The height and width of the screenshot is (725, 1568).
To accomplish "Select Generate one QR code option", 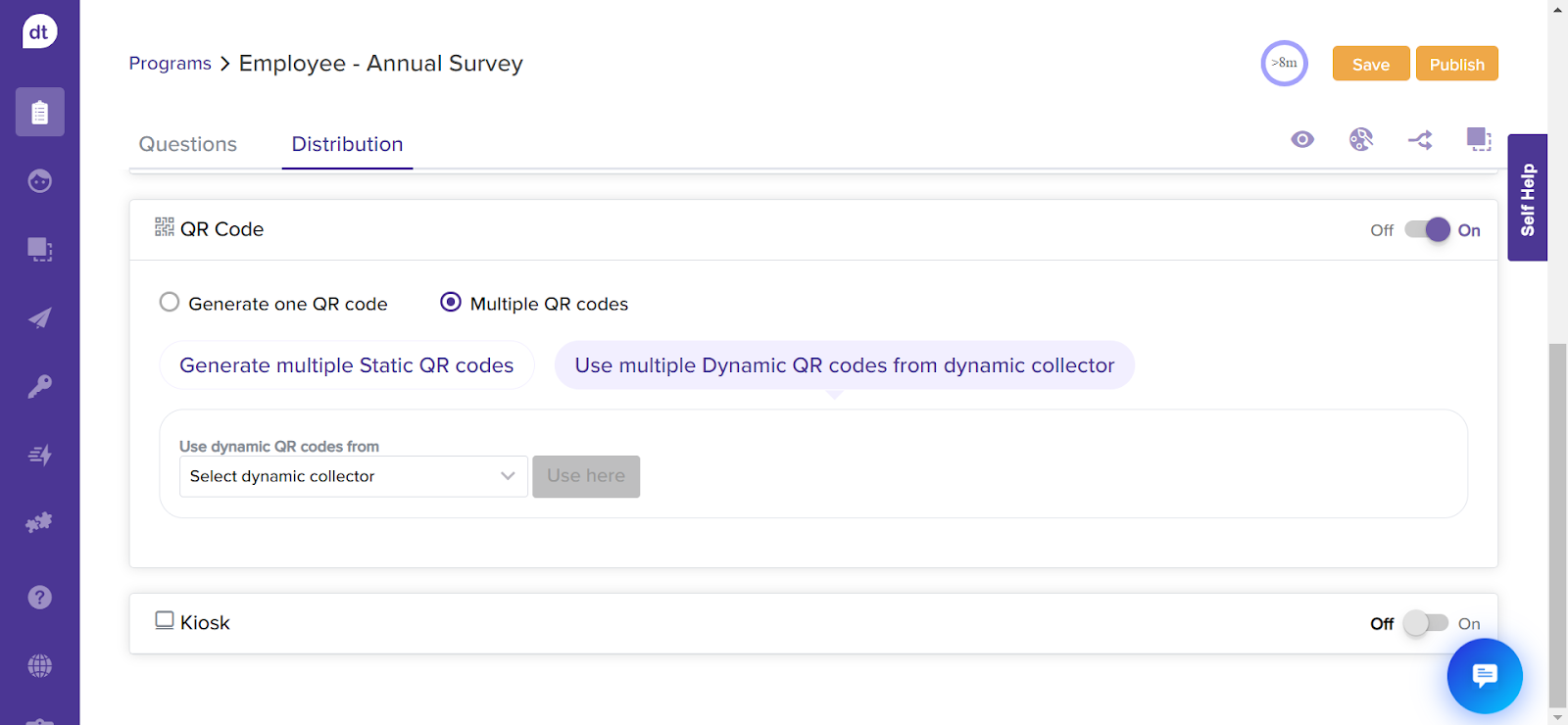I will 170,303.
